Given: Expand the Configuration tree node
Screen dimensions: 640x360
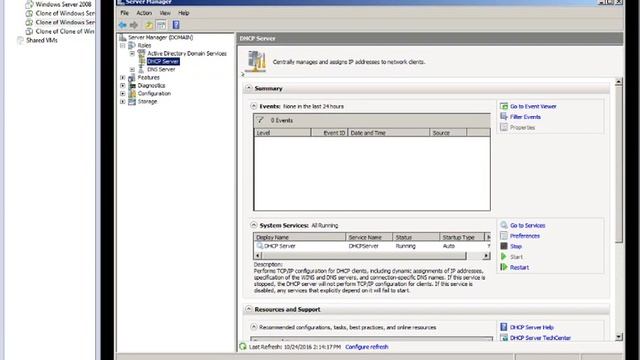Looking at the screenshot, I should (x=123, y=93).
